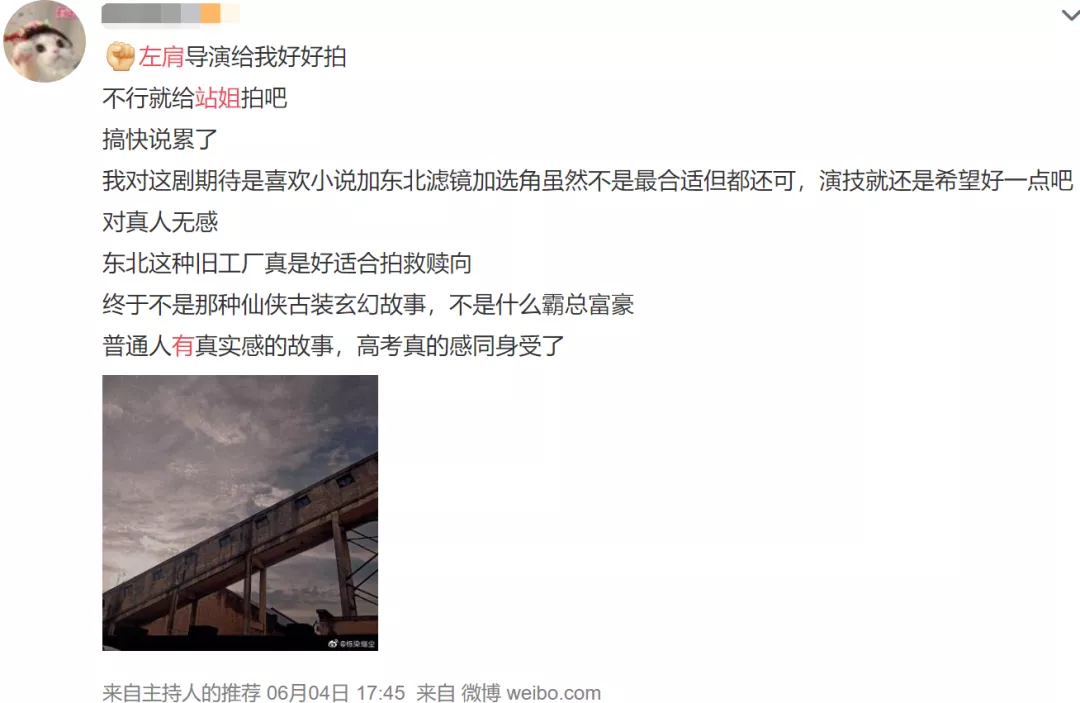1080x703 pixels.
Task: Click the text 不行就给 before 站姐
Action: tap(148, 98)
